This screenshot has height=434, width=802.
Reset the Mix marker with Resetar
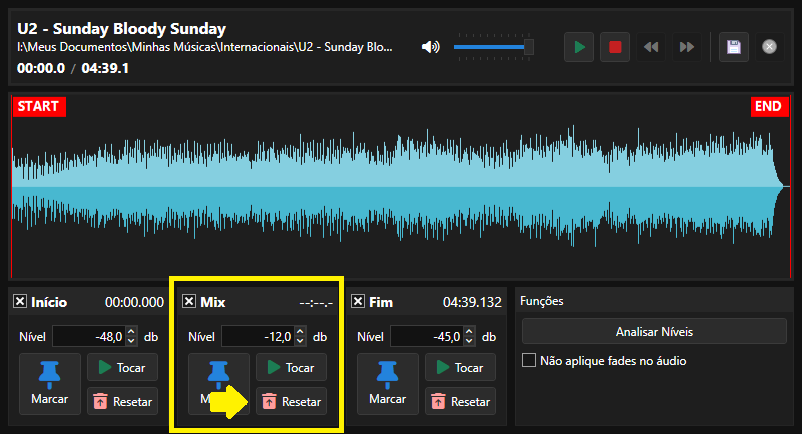[x=291, y=401]
